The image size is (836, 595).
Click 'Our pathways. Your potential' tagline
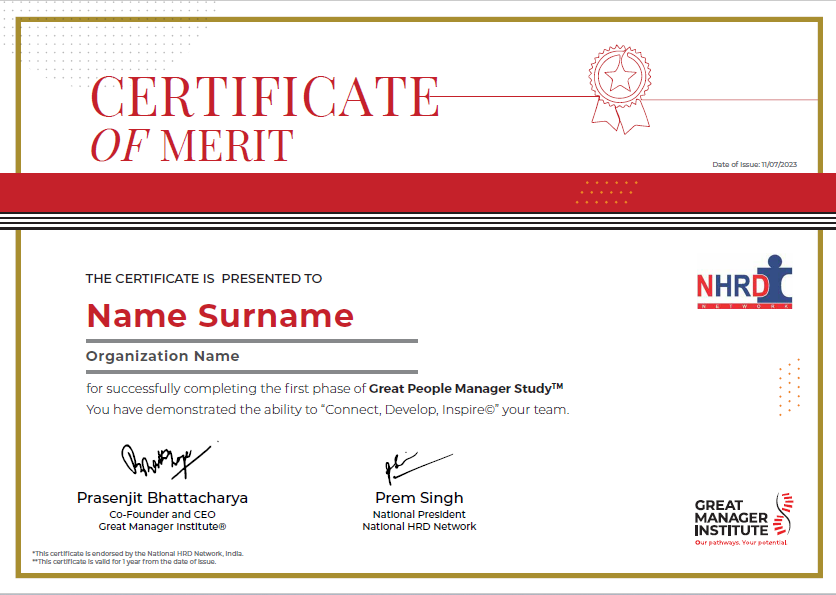point(741,543)
